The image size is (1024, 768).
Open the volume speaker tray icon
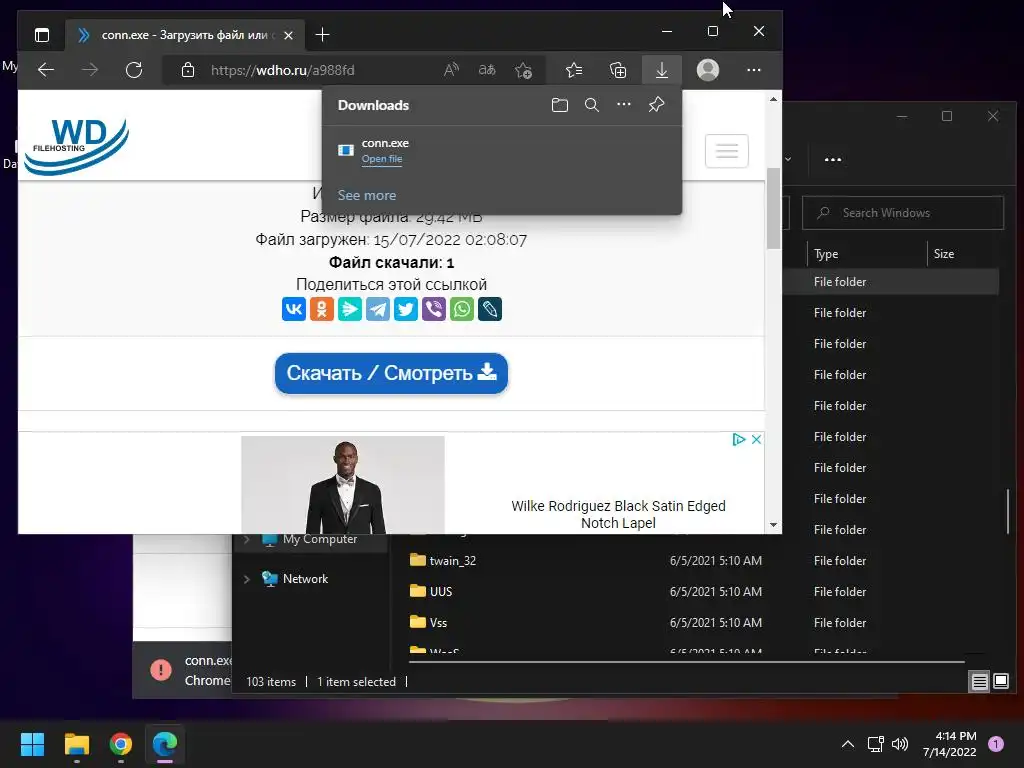point(900,744)
